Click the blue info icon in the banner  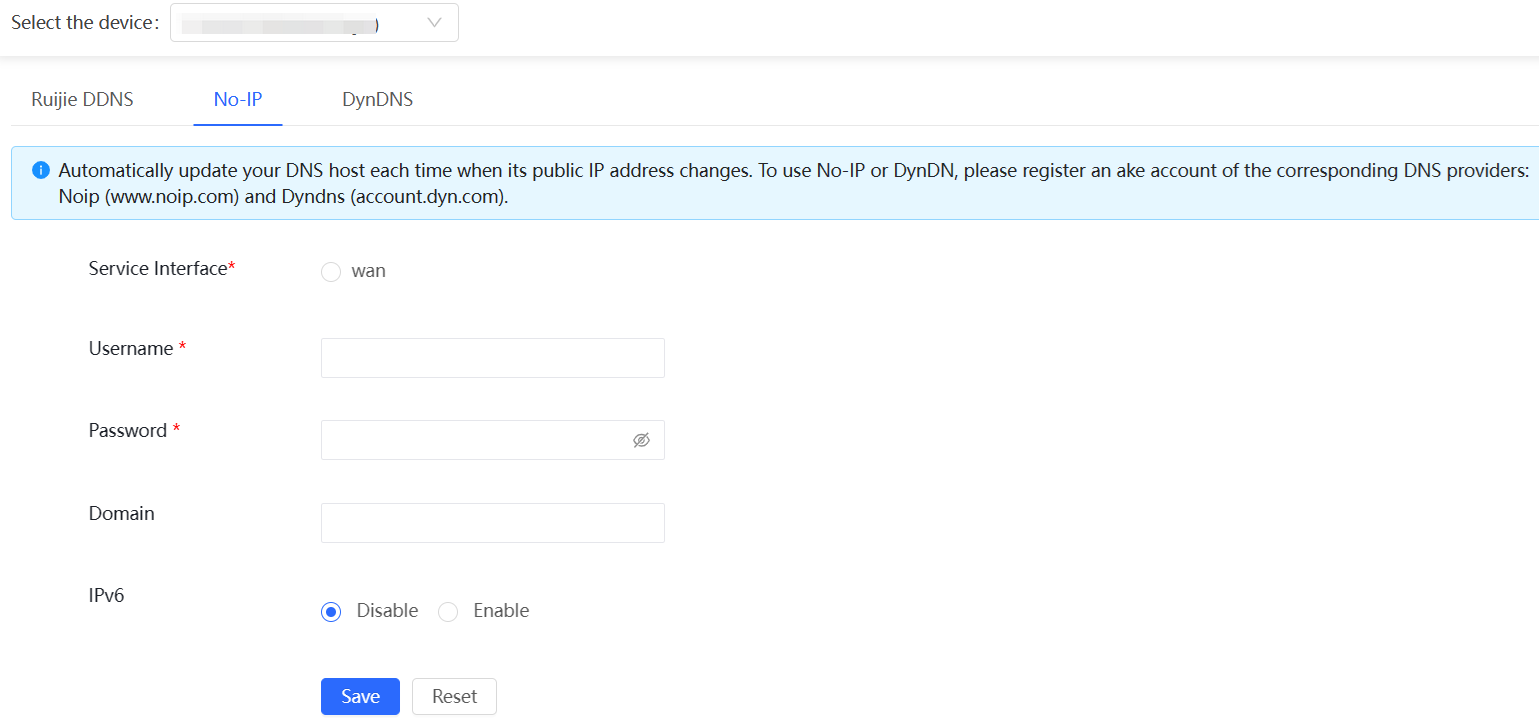pyautogui.click(x=41, y=171)
